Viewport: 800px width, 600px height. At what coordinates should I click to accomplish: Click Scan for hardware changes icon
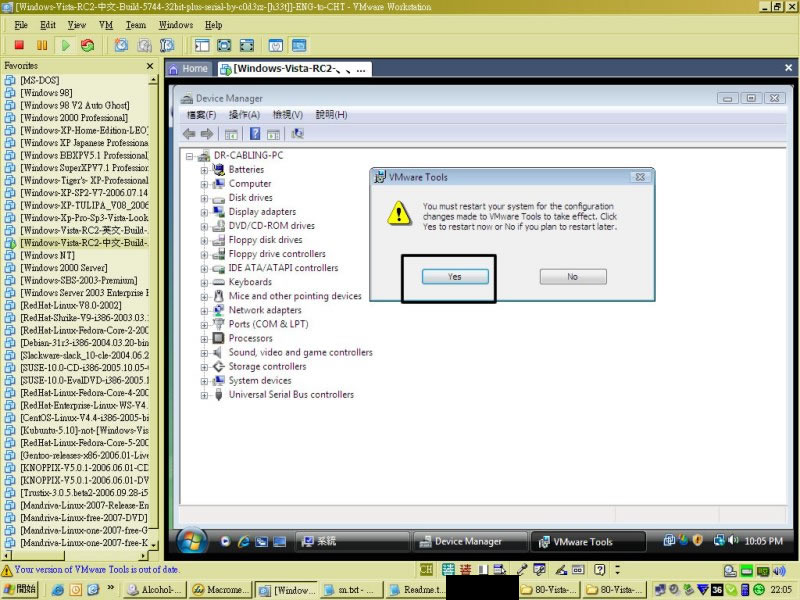pyautogui.click(x=297, y=134)
